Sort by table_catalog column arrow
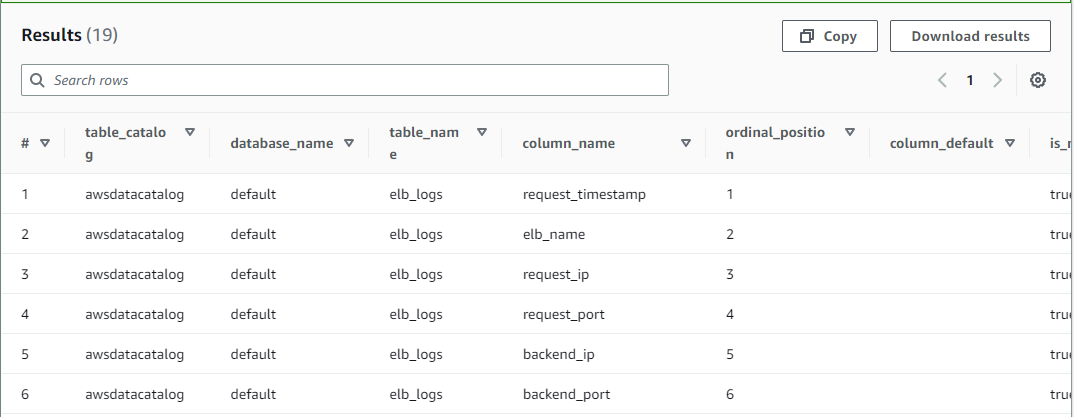This screenshot has width=1074, height=417. click(190, 132)
